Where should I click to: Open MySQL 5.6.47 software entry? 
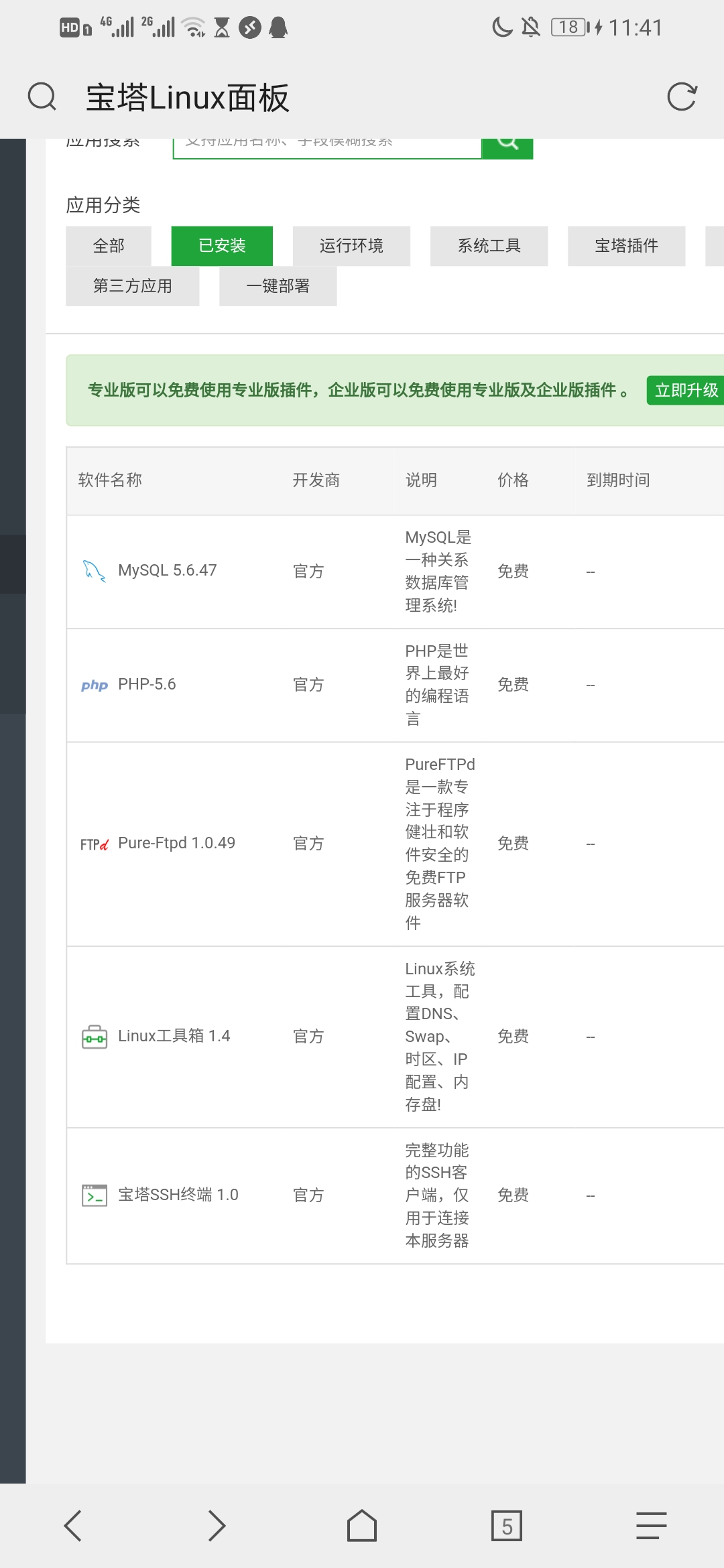167,571
